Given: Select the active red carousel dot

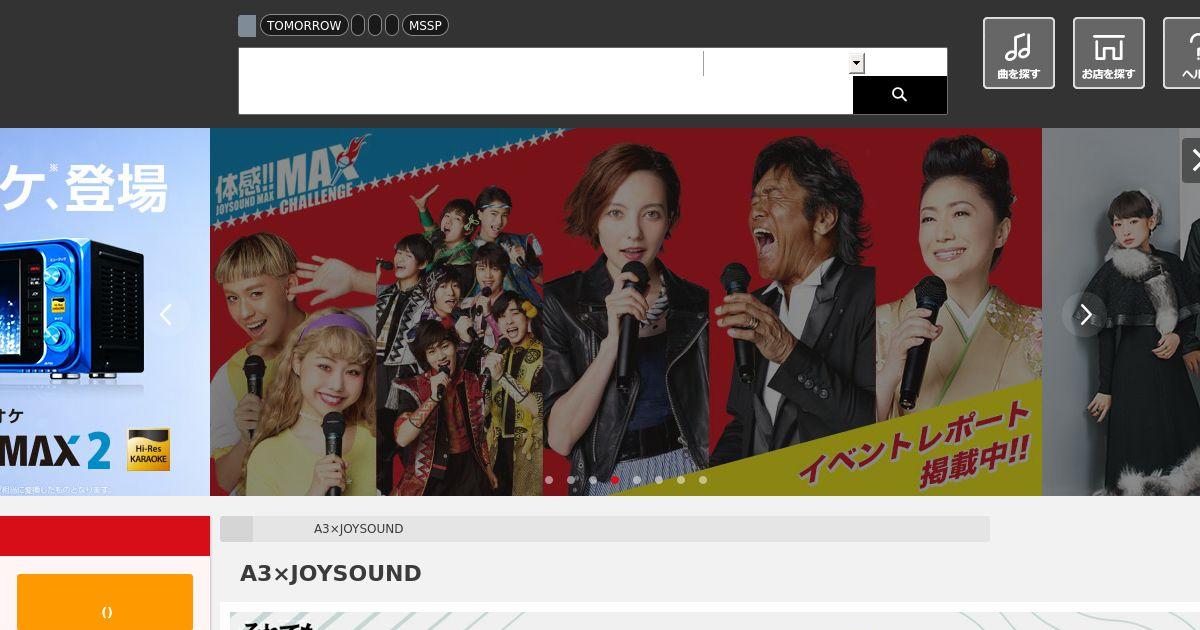Looking at the screenshot, I should pos(615,480).
